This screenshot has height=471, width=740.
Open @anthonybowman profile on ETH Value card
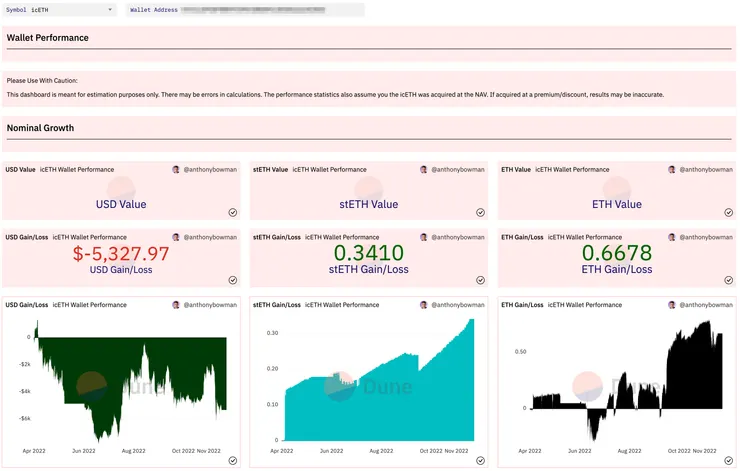(706, 169)
